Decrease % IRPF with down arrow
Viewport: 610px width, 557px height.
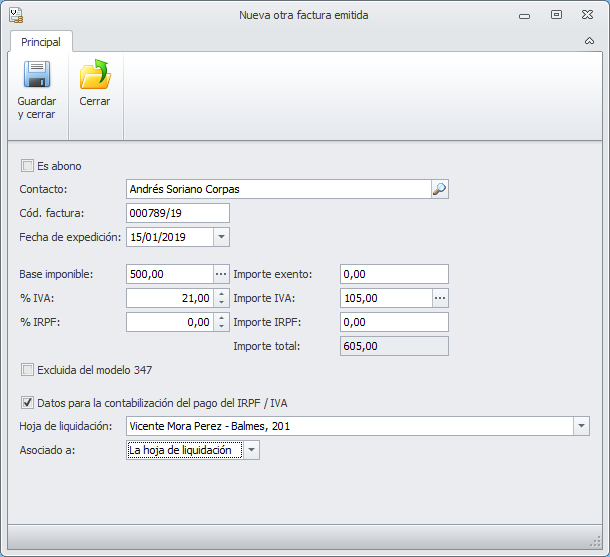(221, 326)
